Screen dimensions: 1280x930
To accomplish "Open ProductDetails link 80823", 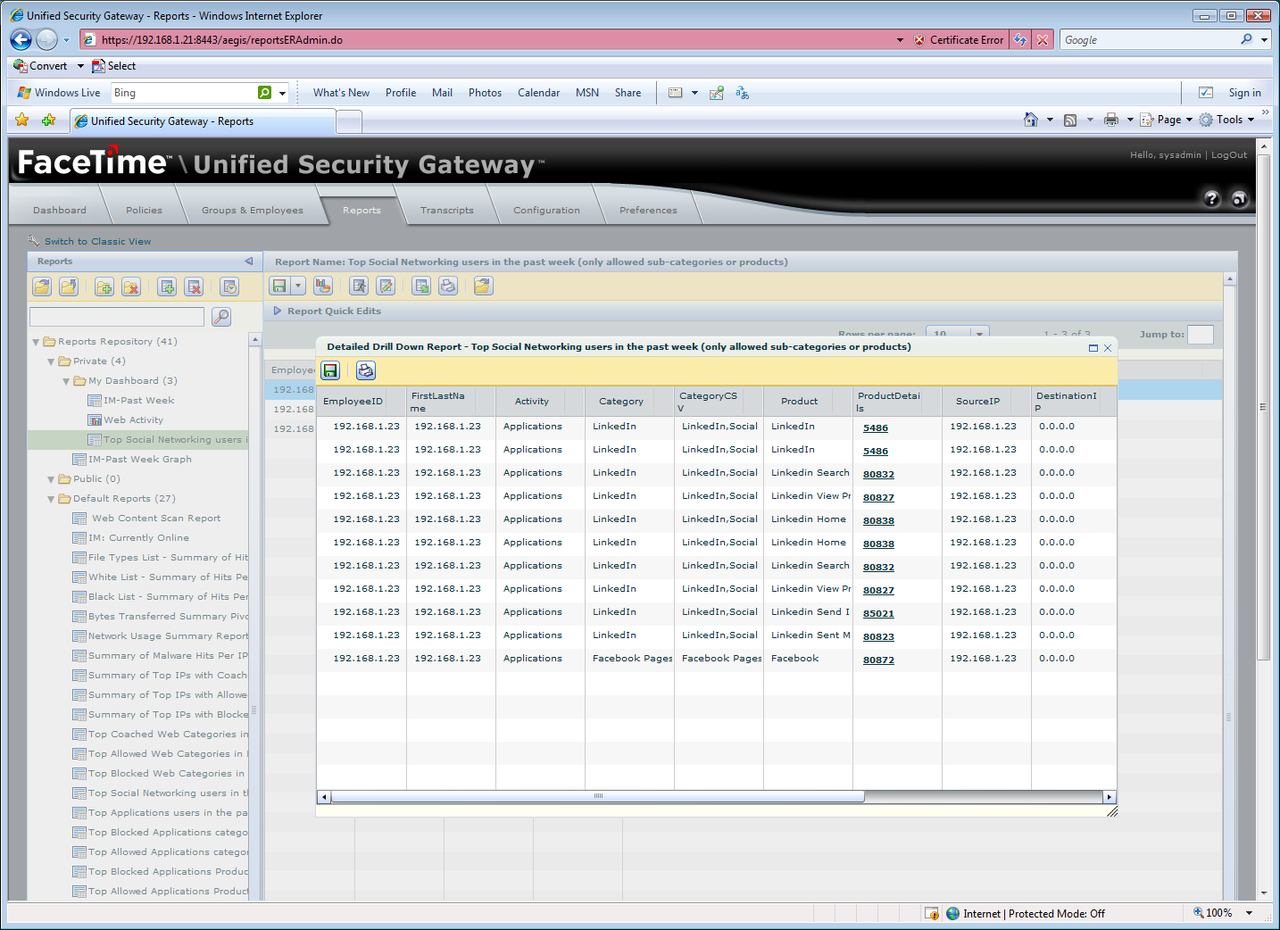I will [x=878, y=637].
